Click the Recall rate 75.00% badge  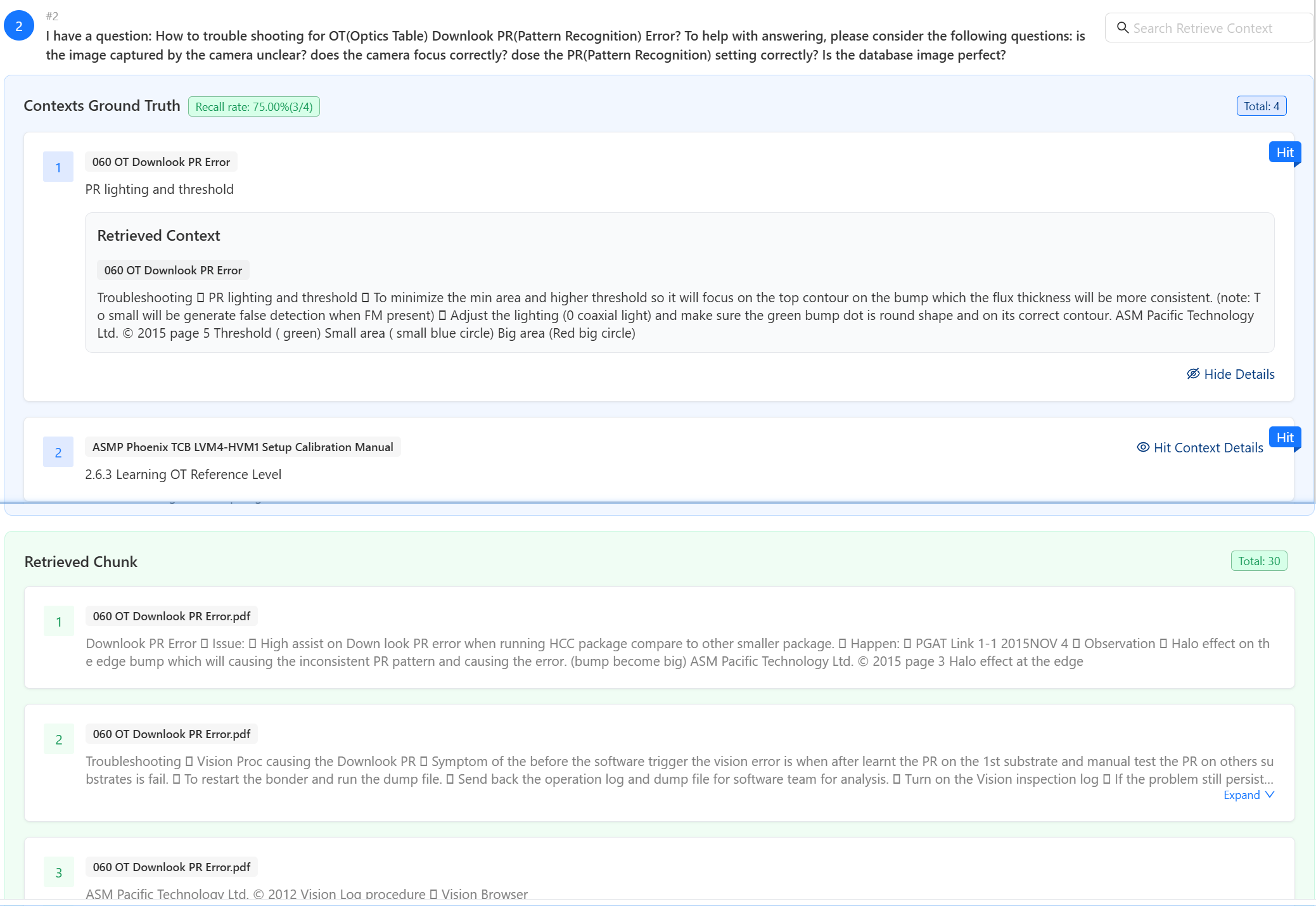(x=254, y=106)
